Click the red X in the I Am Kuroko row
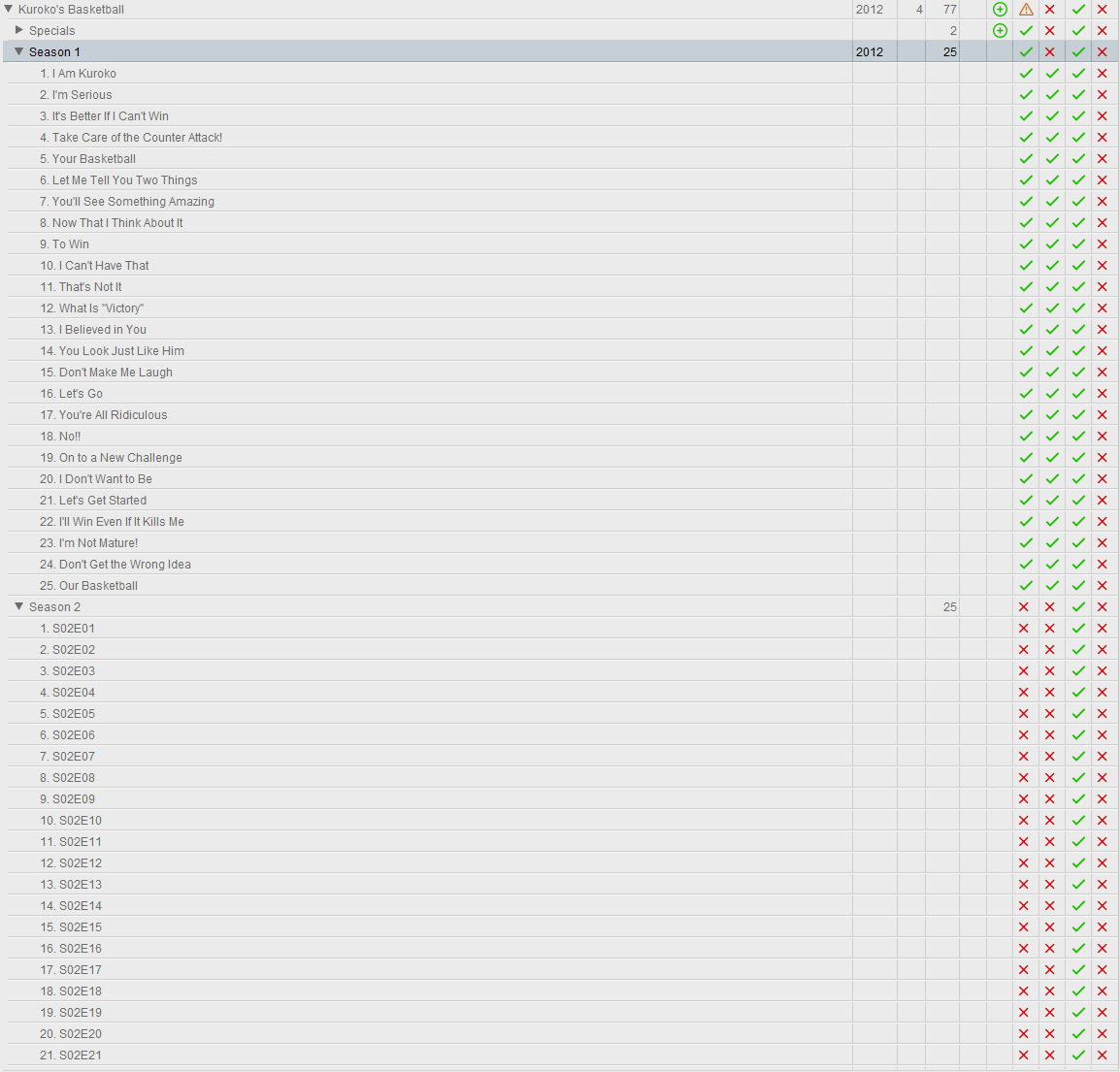The width and height of the screenshot is (1120, 1072). click(x=1103, y=74)
